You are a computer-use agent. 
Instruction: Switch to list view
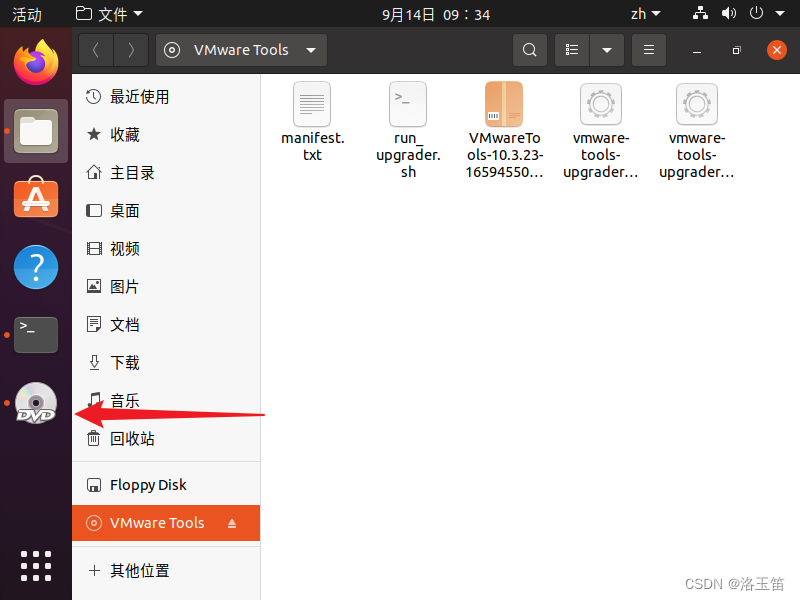click(572, 50)
